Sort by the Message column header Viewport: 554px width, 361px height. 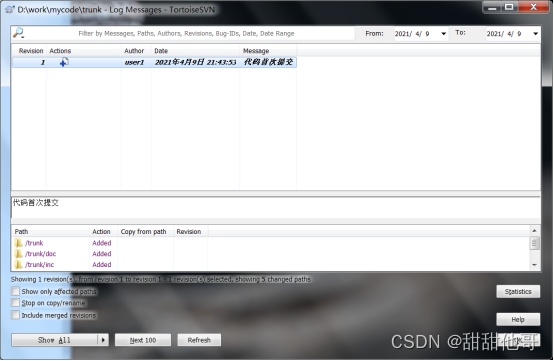pyautogui.click(x=268, y=51)
